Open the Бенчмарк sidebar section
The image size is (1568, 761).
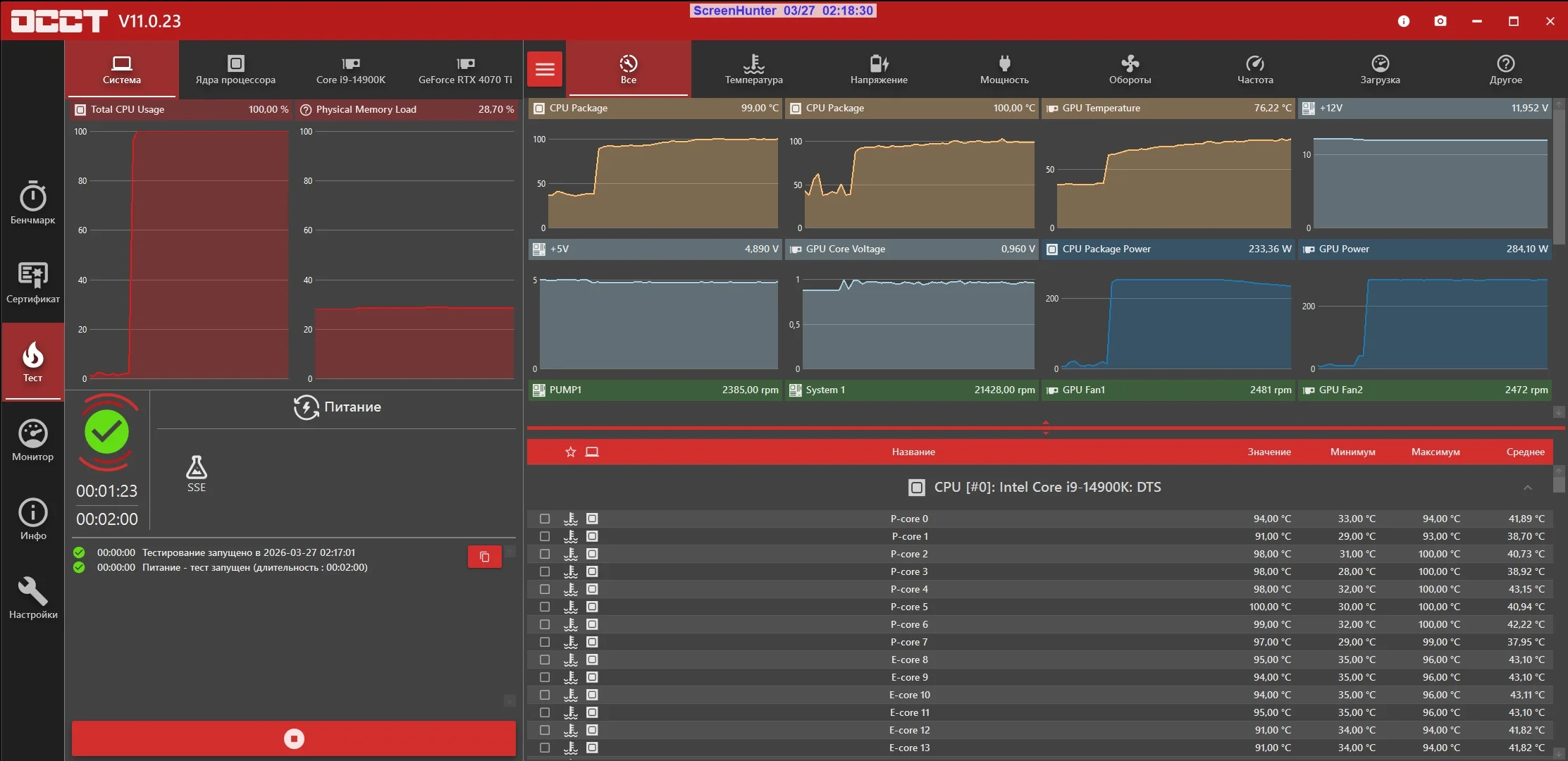coord(32,203)
